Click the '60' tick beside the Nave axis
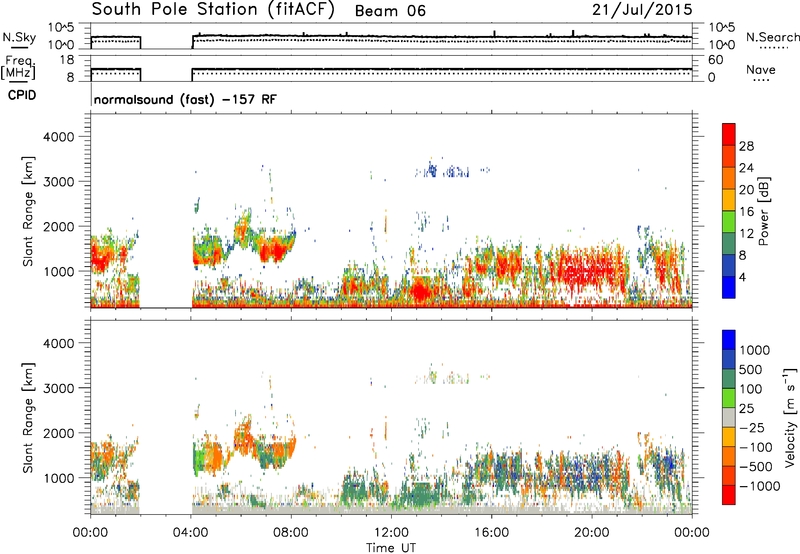Viewport: 800px width, 554px height. point(715,60)
